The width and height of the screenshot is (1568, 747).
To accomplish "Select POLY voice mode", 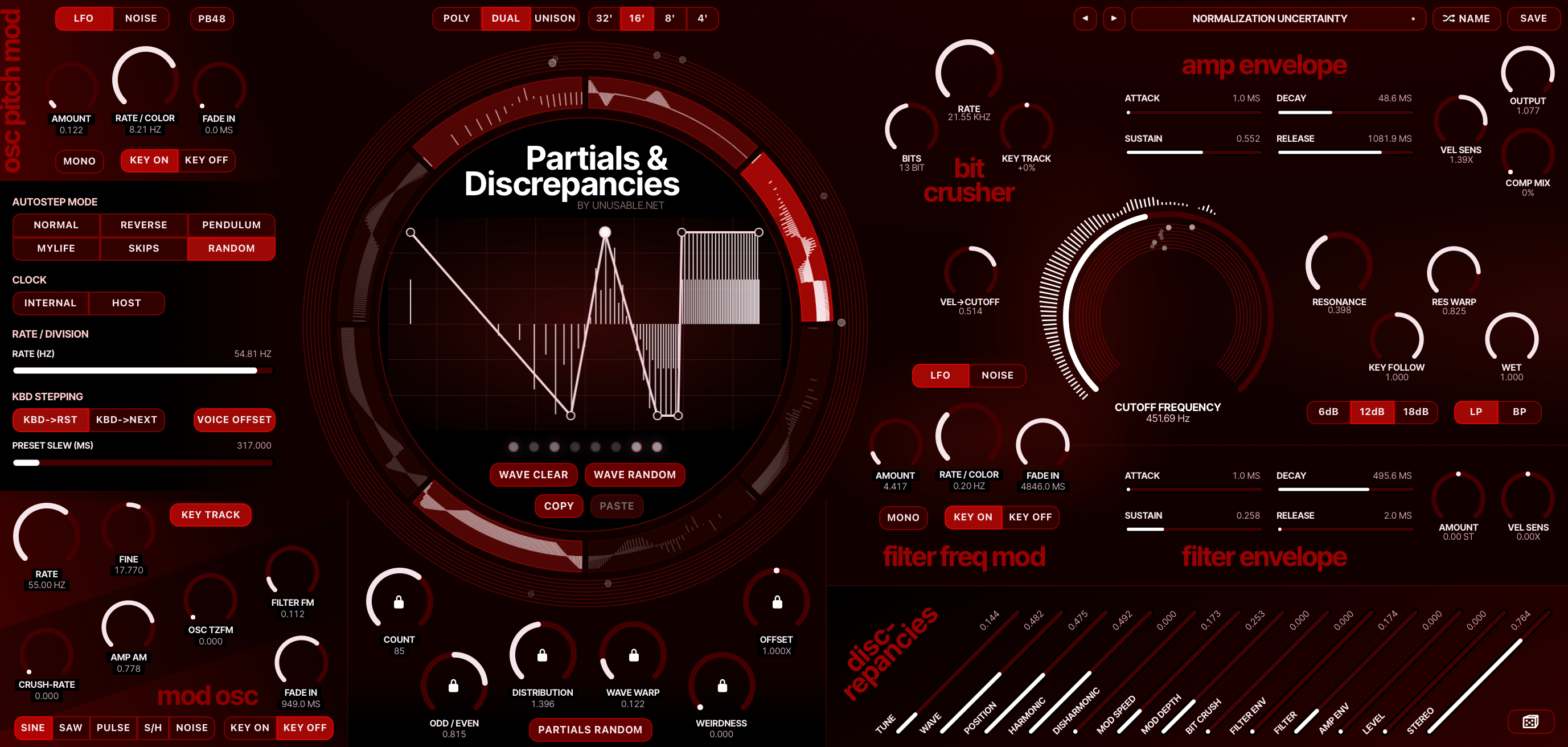I will click(x=457, y=18).
